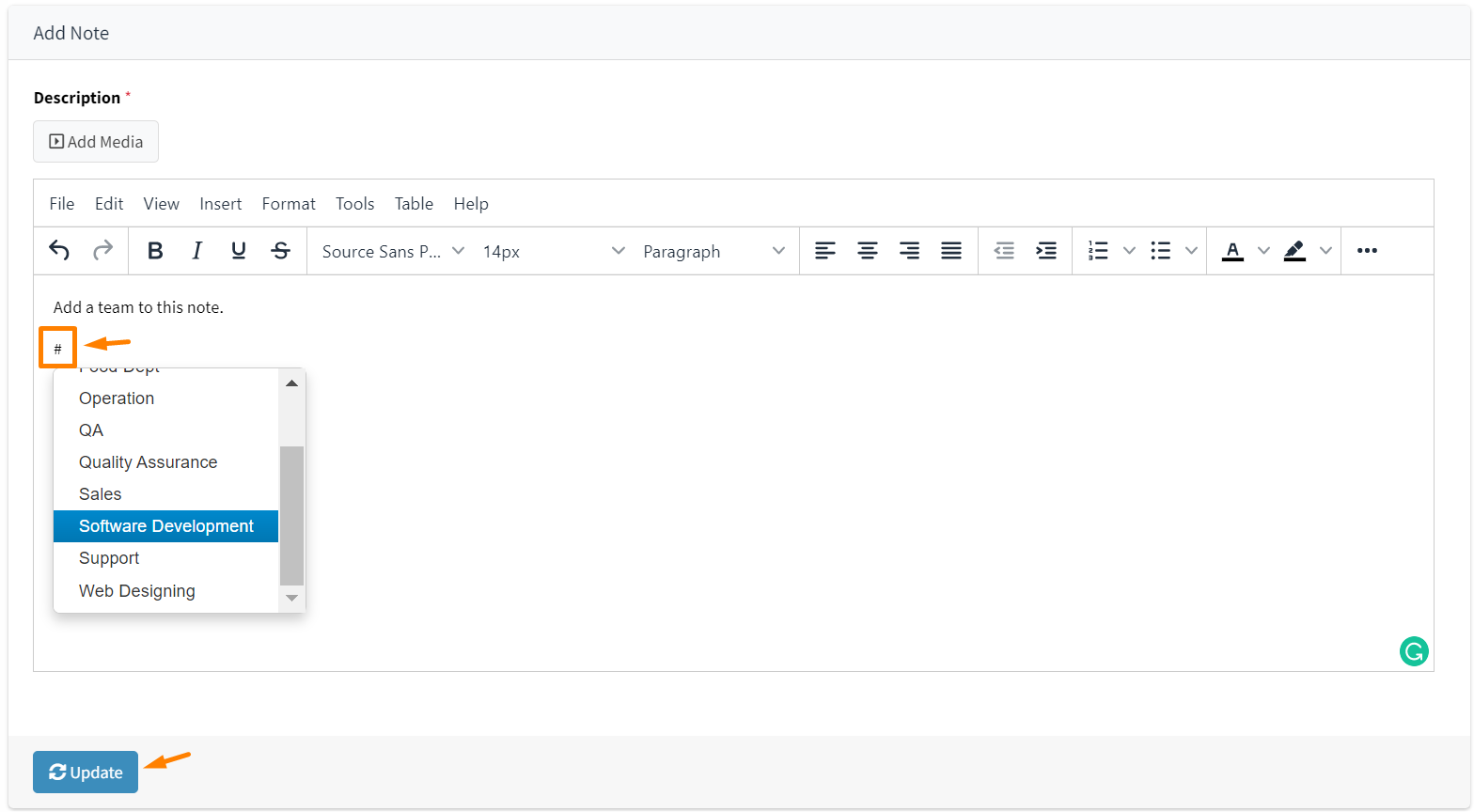The height and width of the screenshot is (812, 1474).
Task: Open the Insert menu
Action: tap(220, 204)
